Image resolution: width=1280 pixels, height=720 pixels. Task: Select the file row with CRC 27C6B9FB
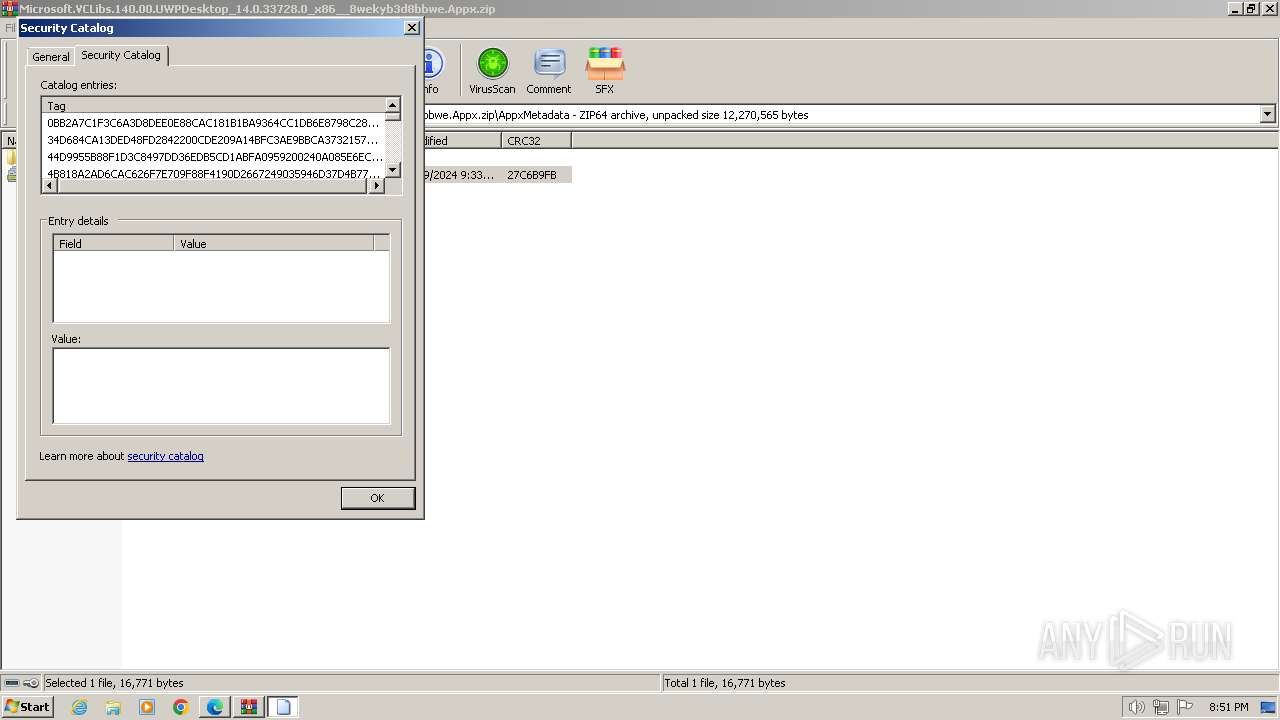(x=497, y=175)
